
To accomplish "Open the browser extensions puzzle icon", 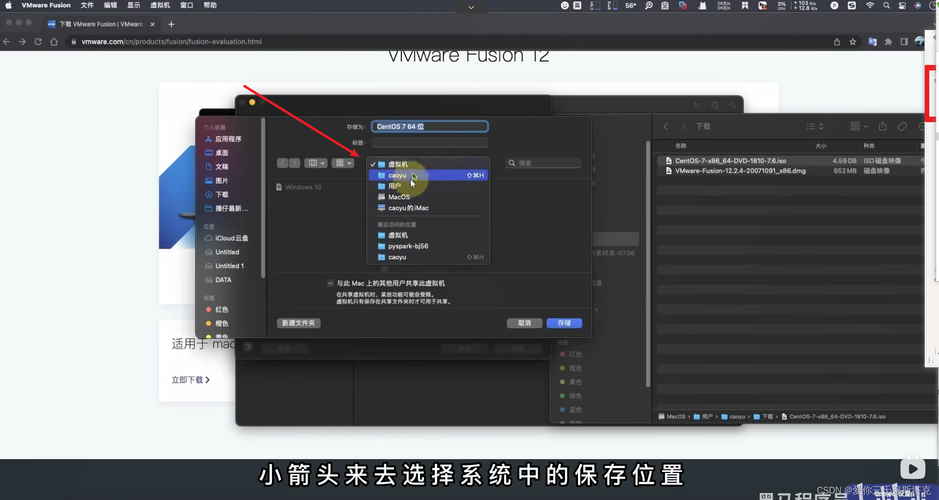I will click(888, 42).
